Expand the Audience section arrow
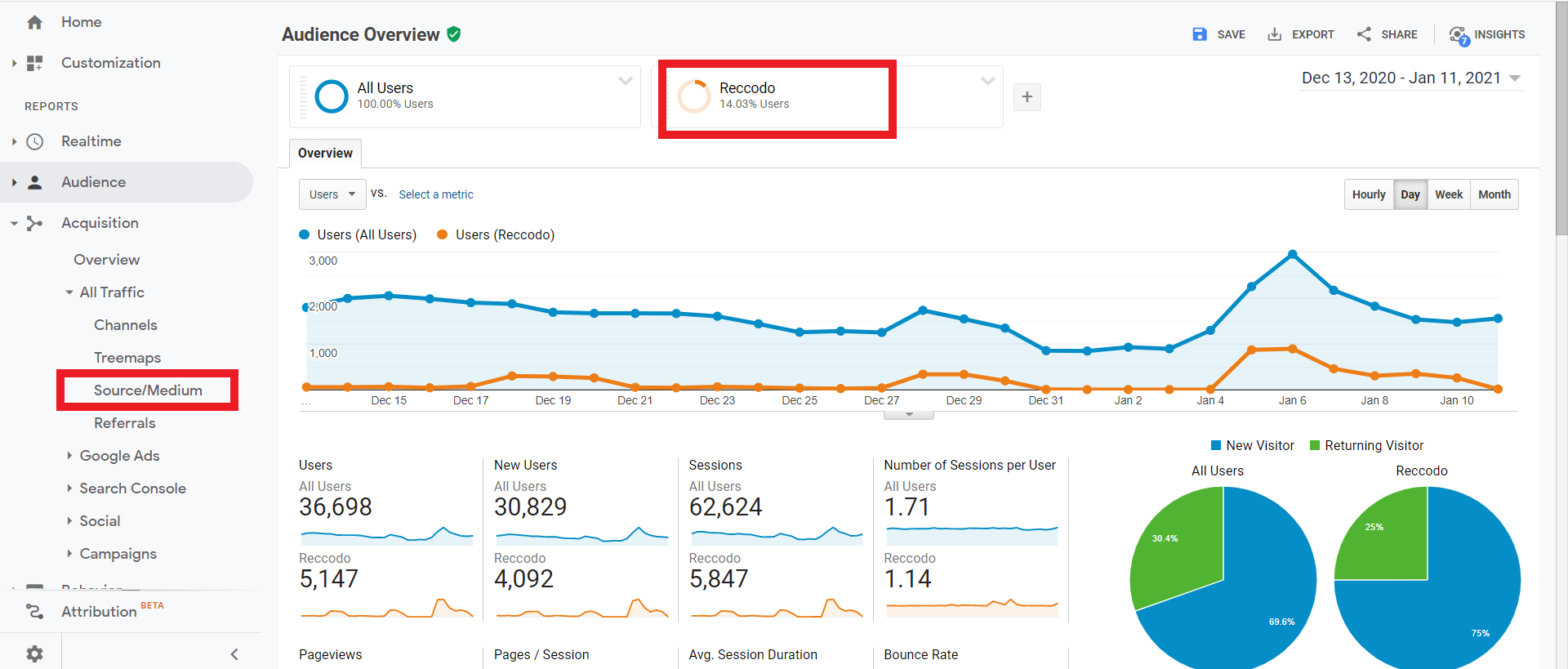This screenshot has height=669, width=1568. pyautogui.click(x=14, y=182)
